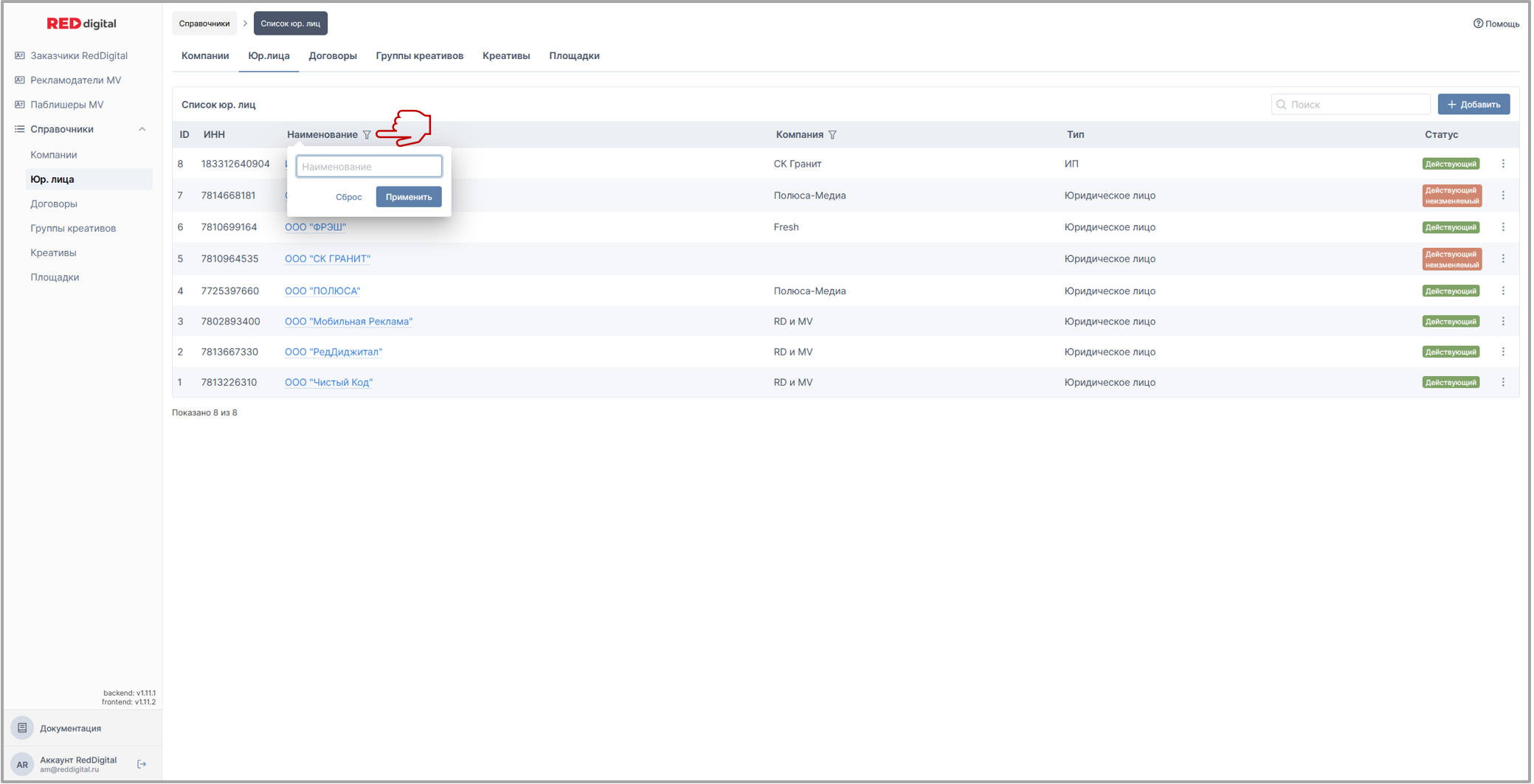Click the filter icon next to Наименование
1534x784 pixels.
[367, 135]
